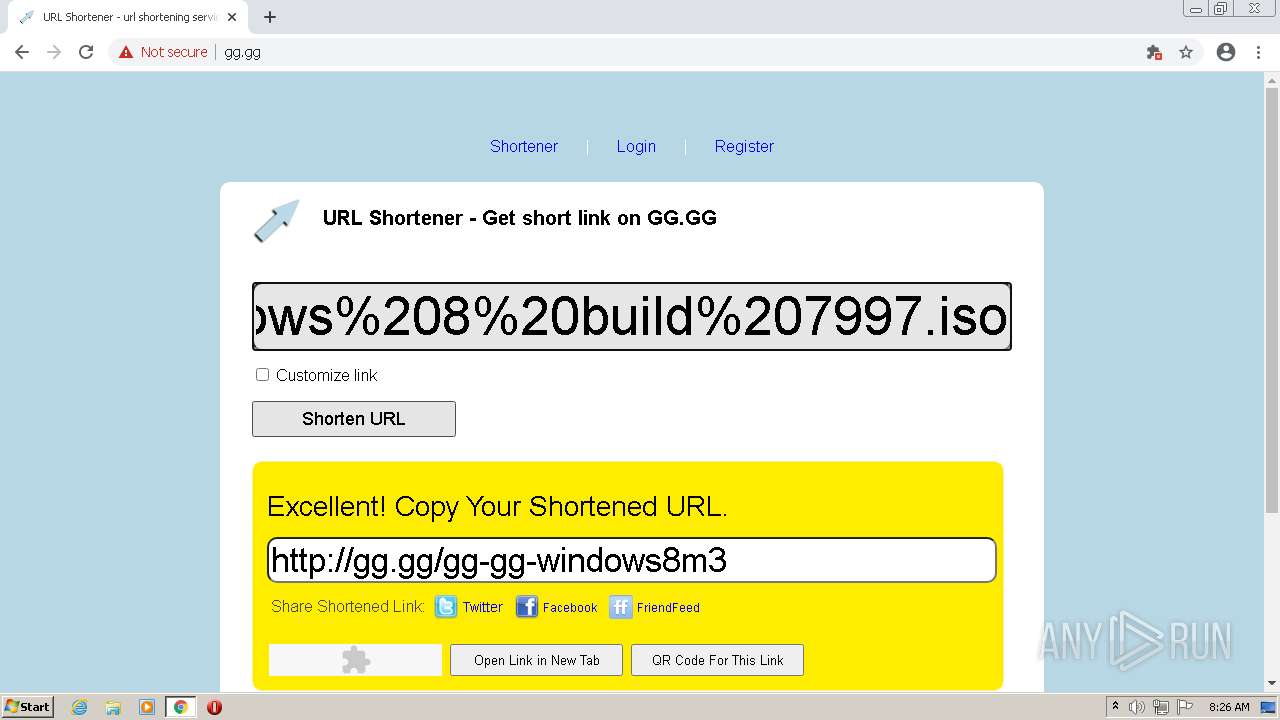Viewport: 1280px width, 720px height.
Task: Open the Chrome profile avatar
Action: pyautogui.click(x=1226, y=52)
